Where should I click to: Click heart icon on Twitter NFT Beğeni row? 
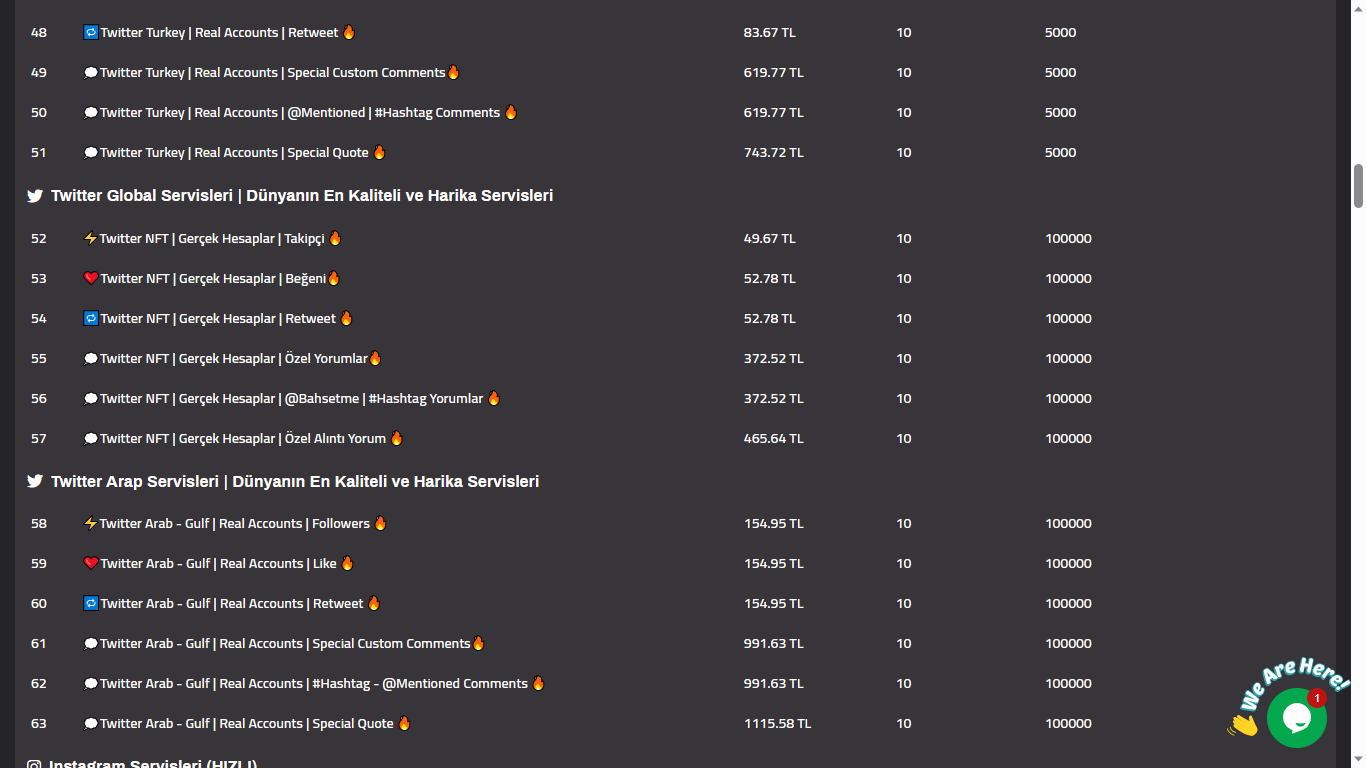90,279
